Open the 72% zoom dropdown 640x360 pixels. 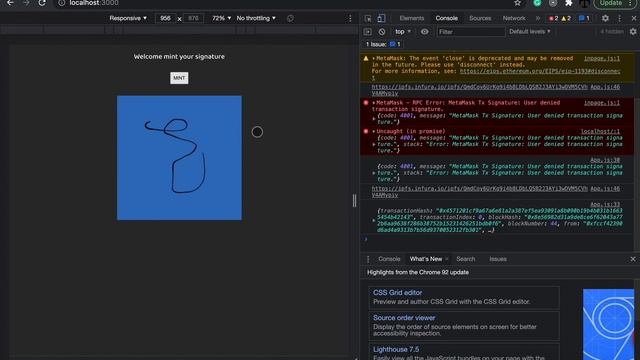click(221, 18)
